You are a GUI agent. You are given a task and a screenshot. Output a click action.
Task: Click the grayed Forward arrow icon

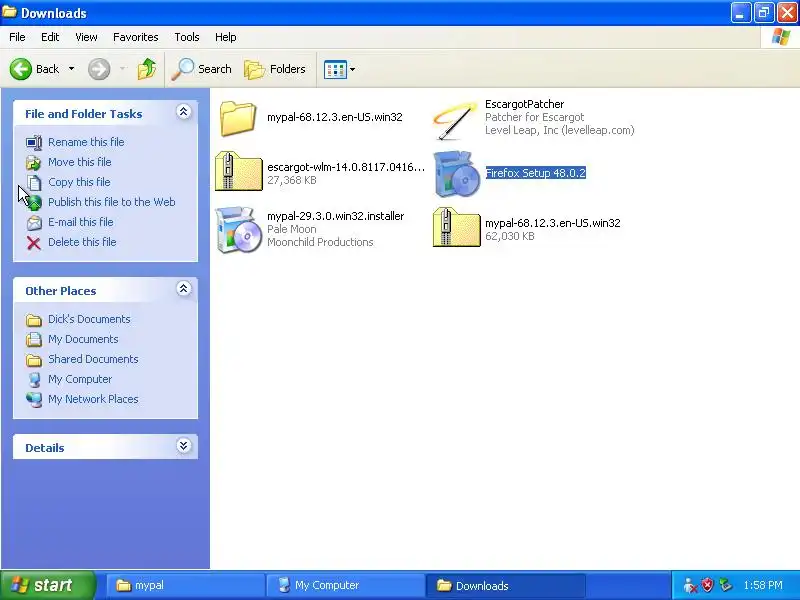[99, 69]
